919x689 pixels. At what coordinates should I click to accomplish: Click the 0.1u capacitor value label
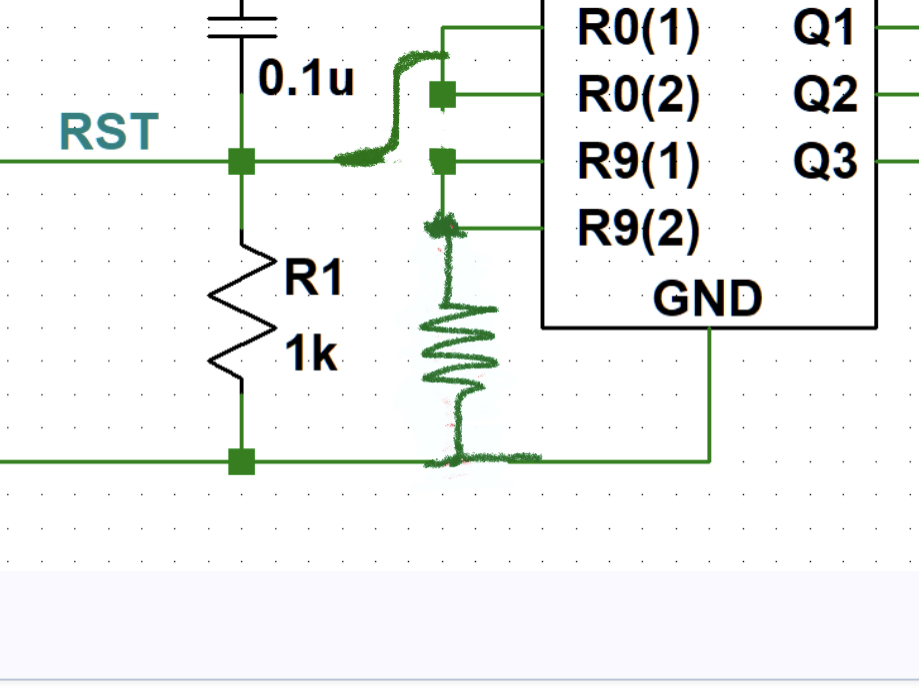point(307,78)
